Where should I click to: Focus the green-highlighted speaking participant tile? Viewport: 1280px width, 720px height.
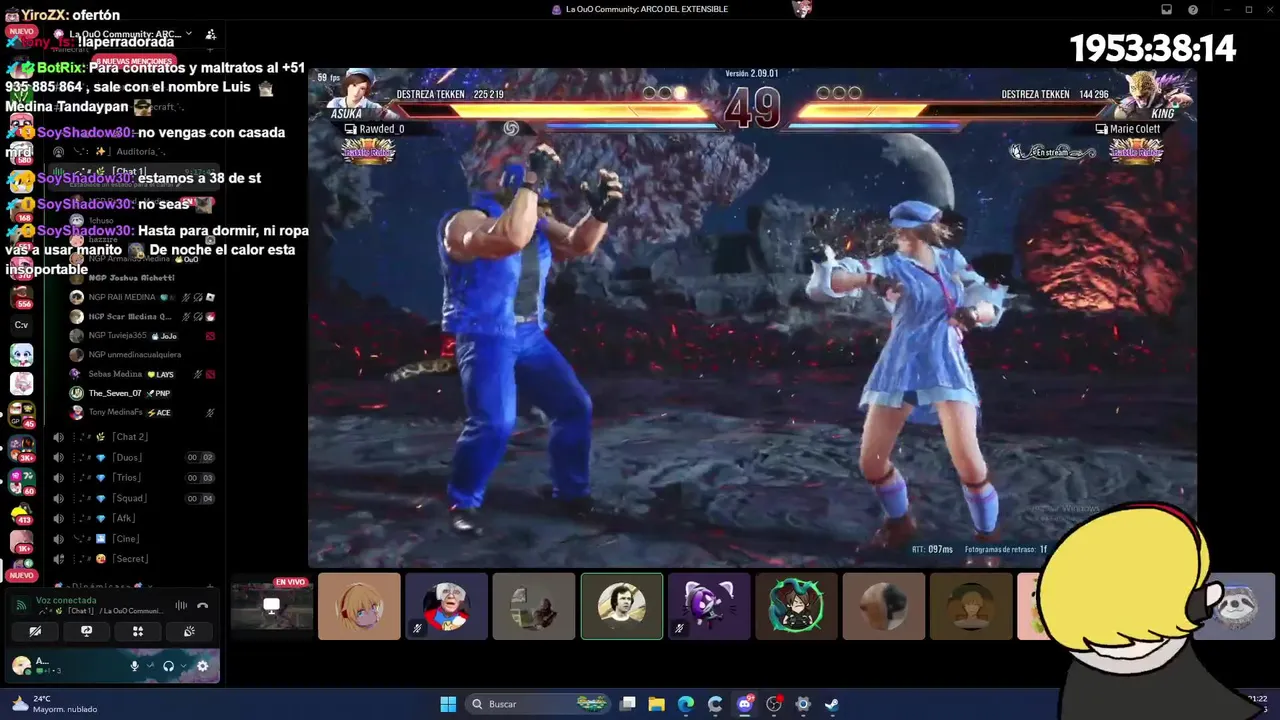tap(621, 606)
